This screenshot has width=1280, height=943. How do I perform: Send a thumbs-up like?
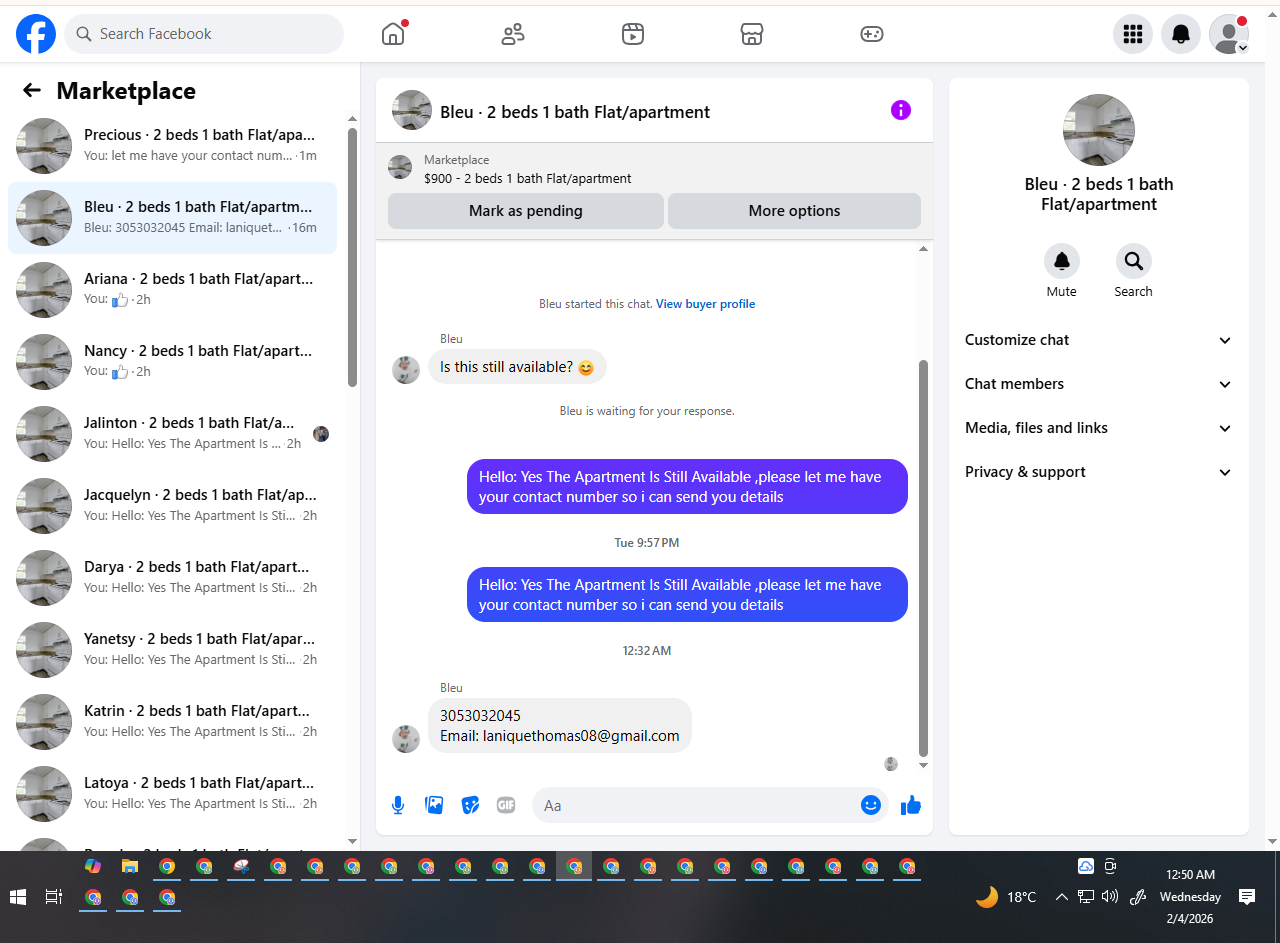coord(910,805)
